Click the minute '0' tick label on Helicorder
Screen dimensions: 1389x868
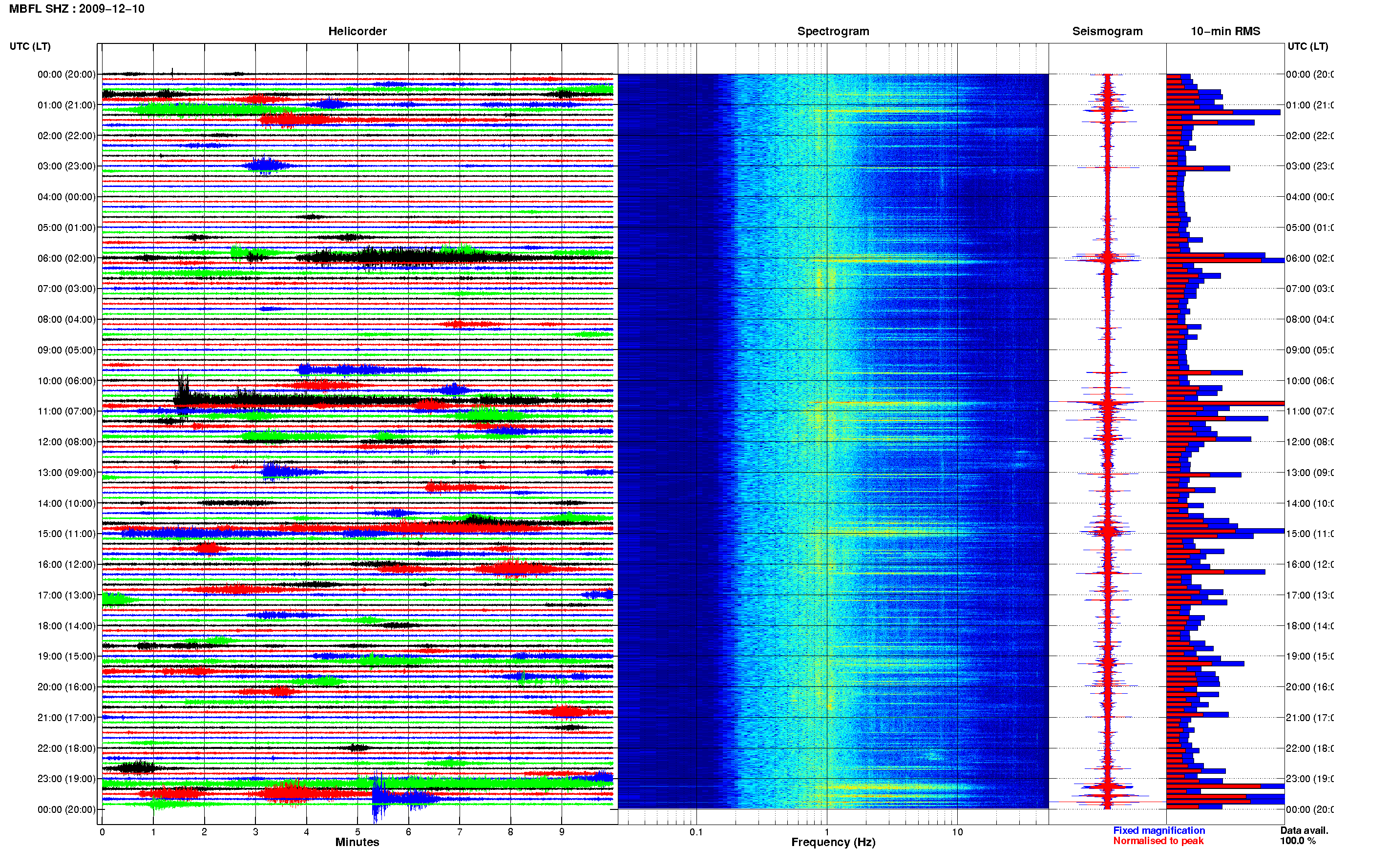tap(102, 832)
